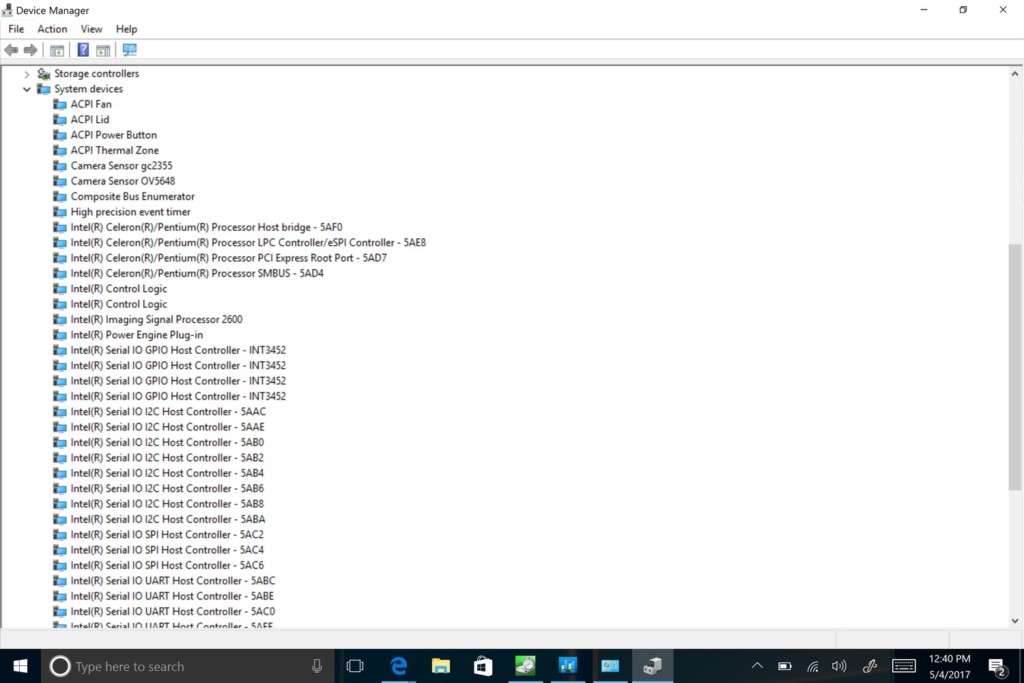The height and width of the screenshot is (683, 1024).
Task: Select High precision event timer
Action: click(x=131, y=212)
